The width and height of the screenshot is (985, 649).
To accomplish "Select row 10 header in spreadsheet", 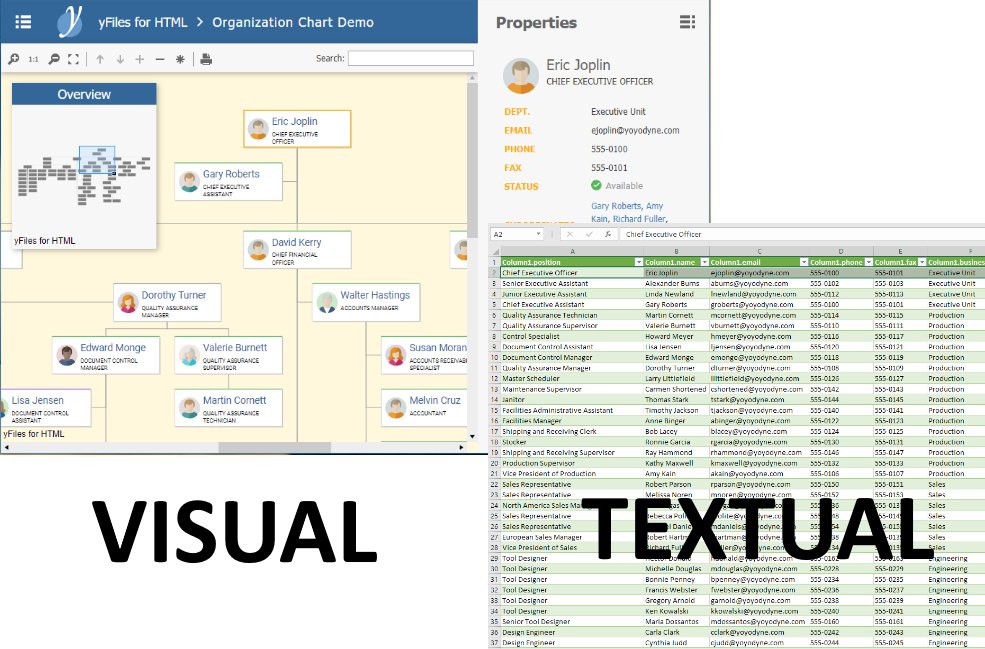I will tap(494, 357).
